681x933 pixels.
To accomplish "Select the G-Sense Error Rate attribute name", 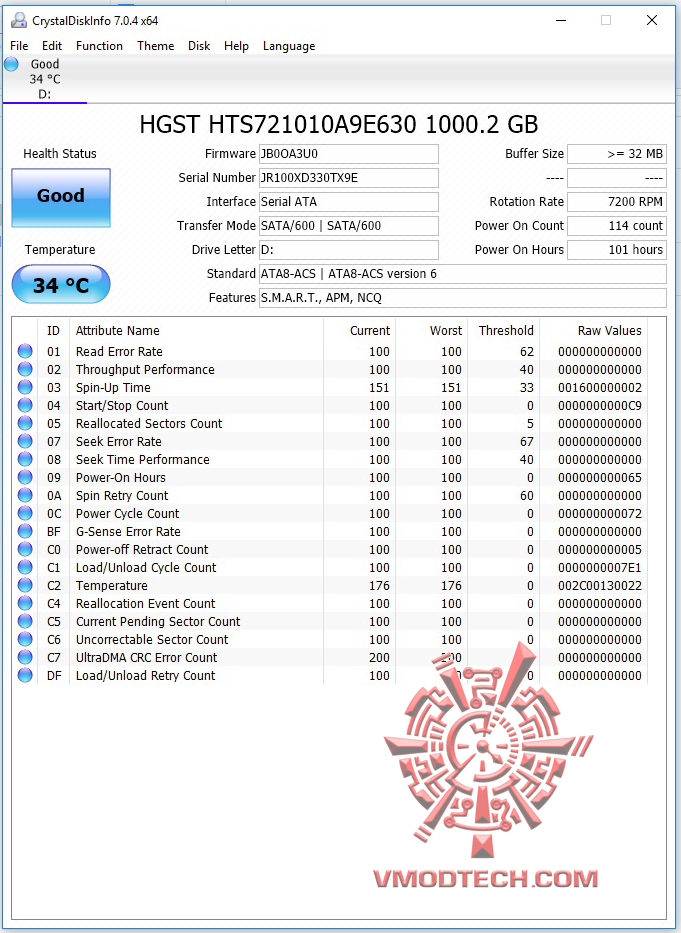I will (128, 531).
